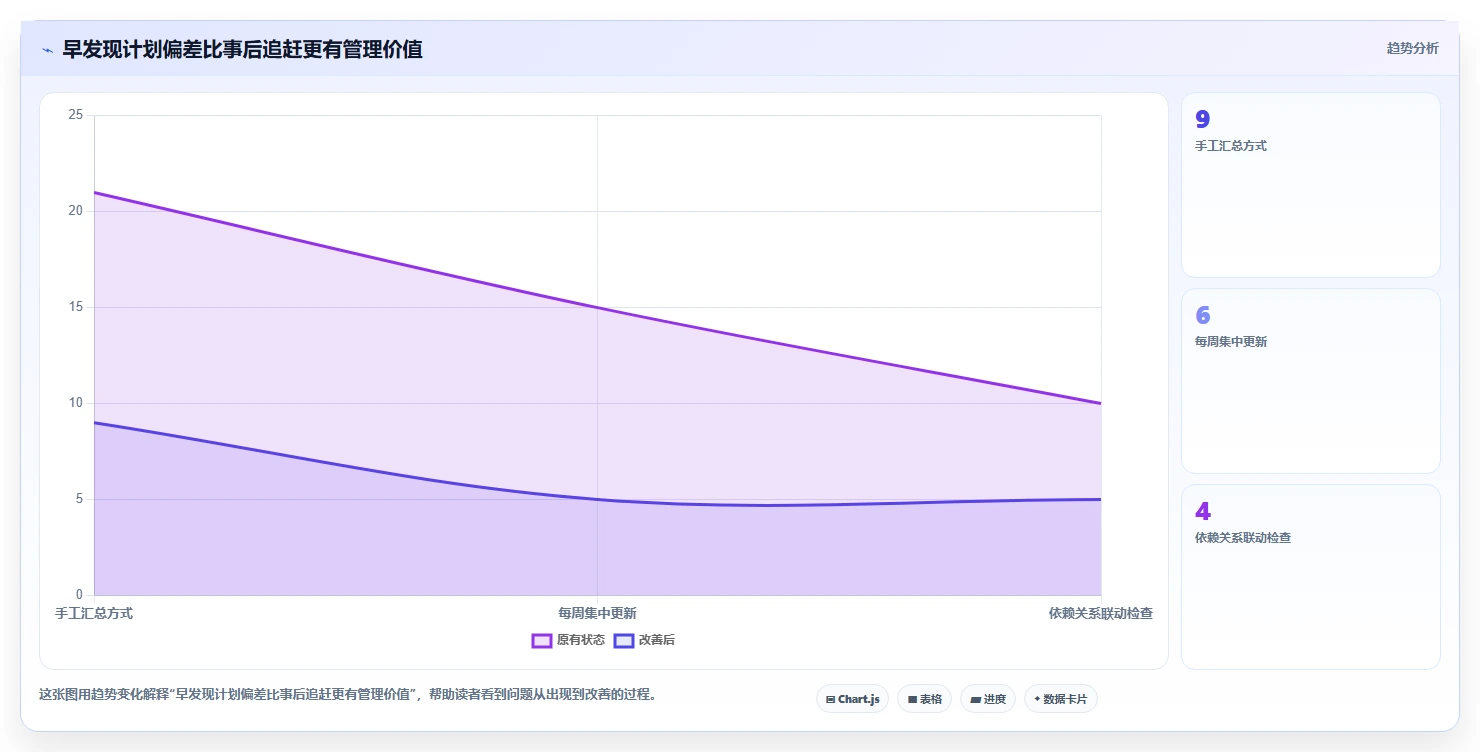Click the y-axis tick label 10
1480x752 pixels.
[76, 403]
